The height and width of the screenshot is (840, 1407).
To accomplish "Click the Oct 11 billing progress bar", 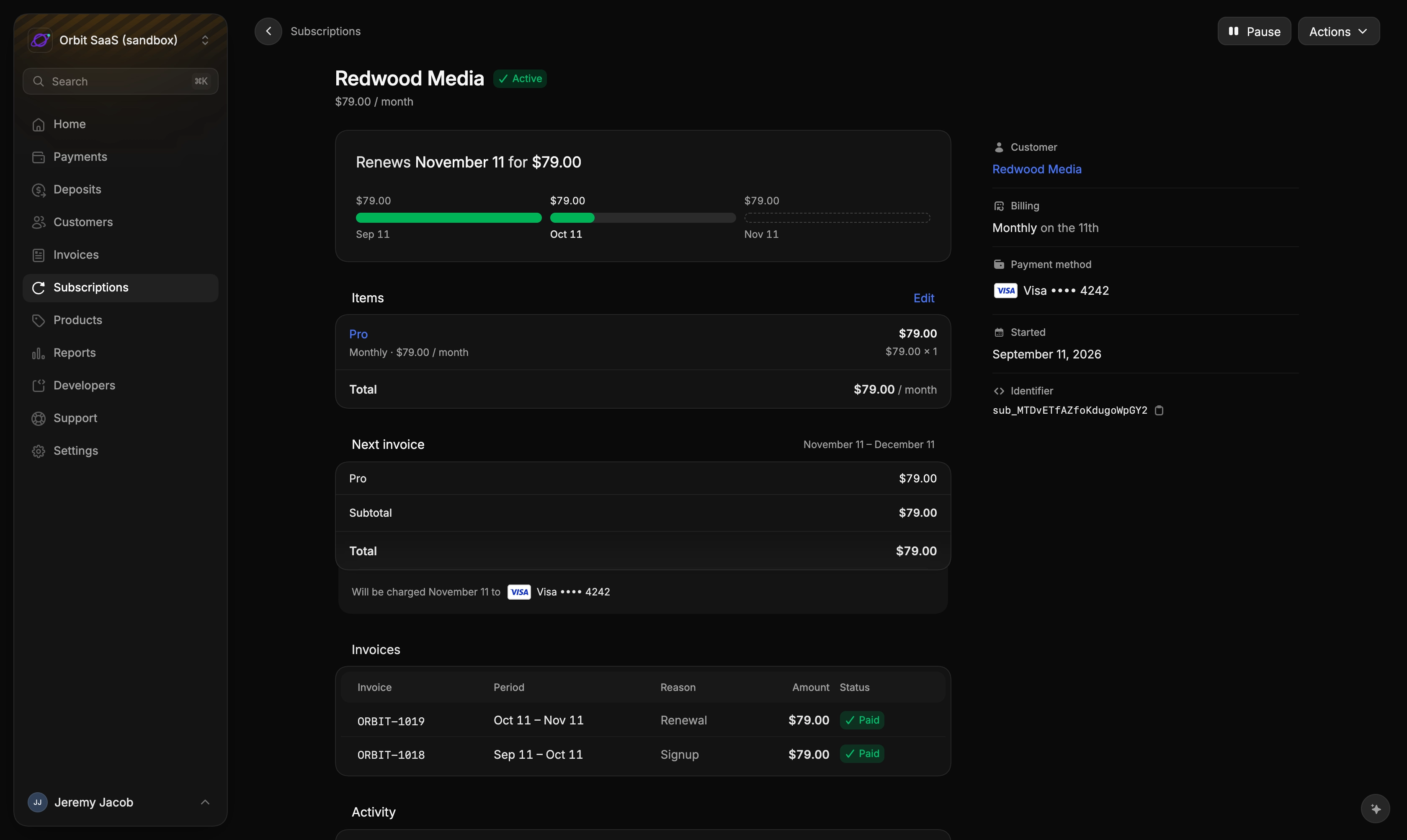I will coord(643,218).
